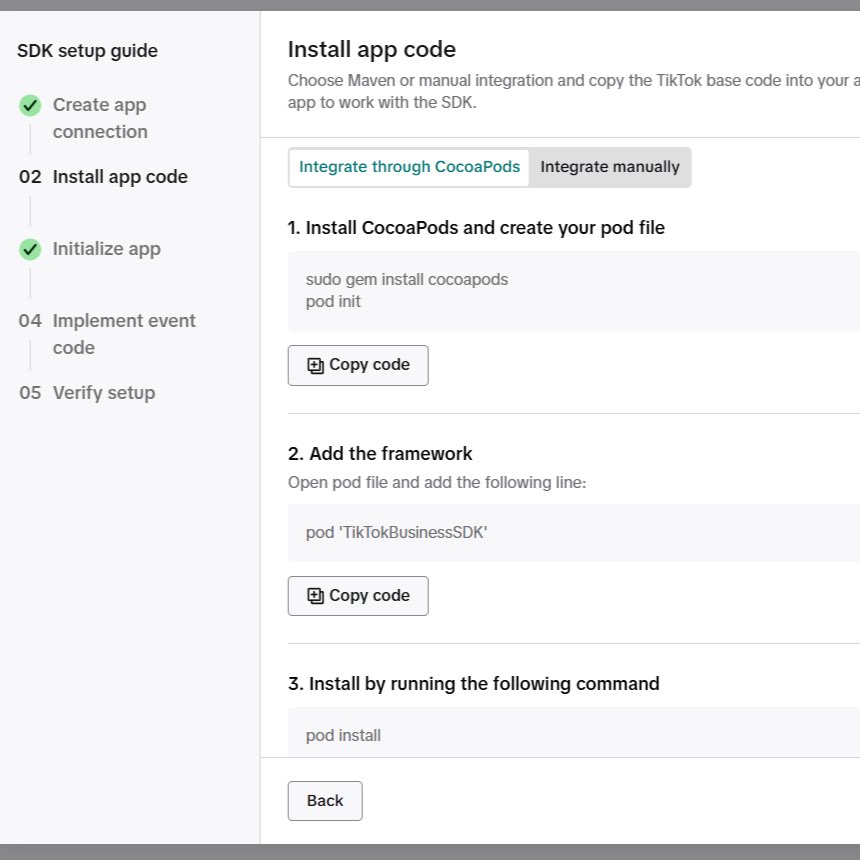Go back with the Back button
Screen dimensions: 860x860
tap(325, 801)
